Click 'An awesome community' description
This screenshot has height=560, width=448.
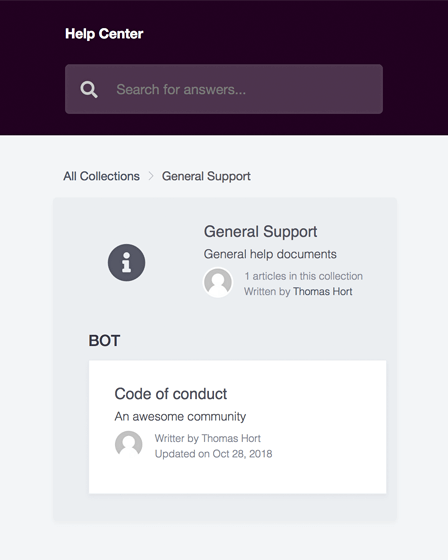pyautogui.click(x=180, y=416)
